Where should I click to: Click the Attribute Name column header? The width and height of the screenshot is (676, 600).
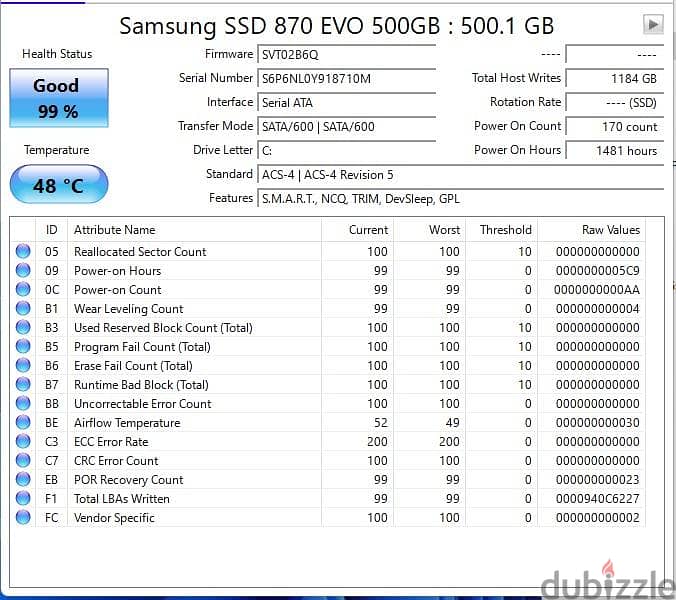(194, 230)
